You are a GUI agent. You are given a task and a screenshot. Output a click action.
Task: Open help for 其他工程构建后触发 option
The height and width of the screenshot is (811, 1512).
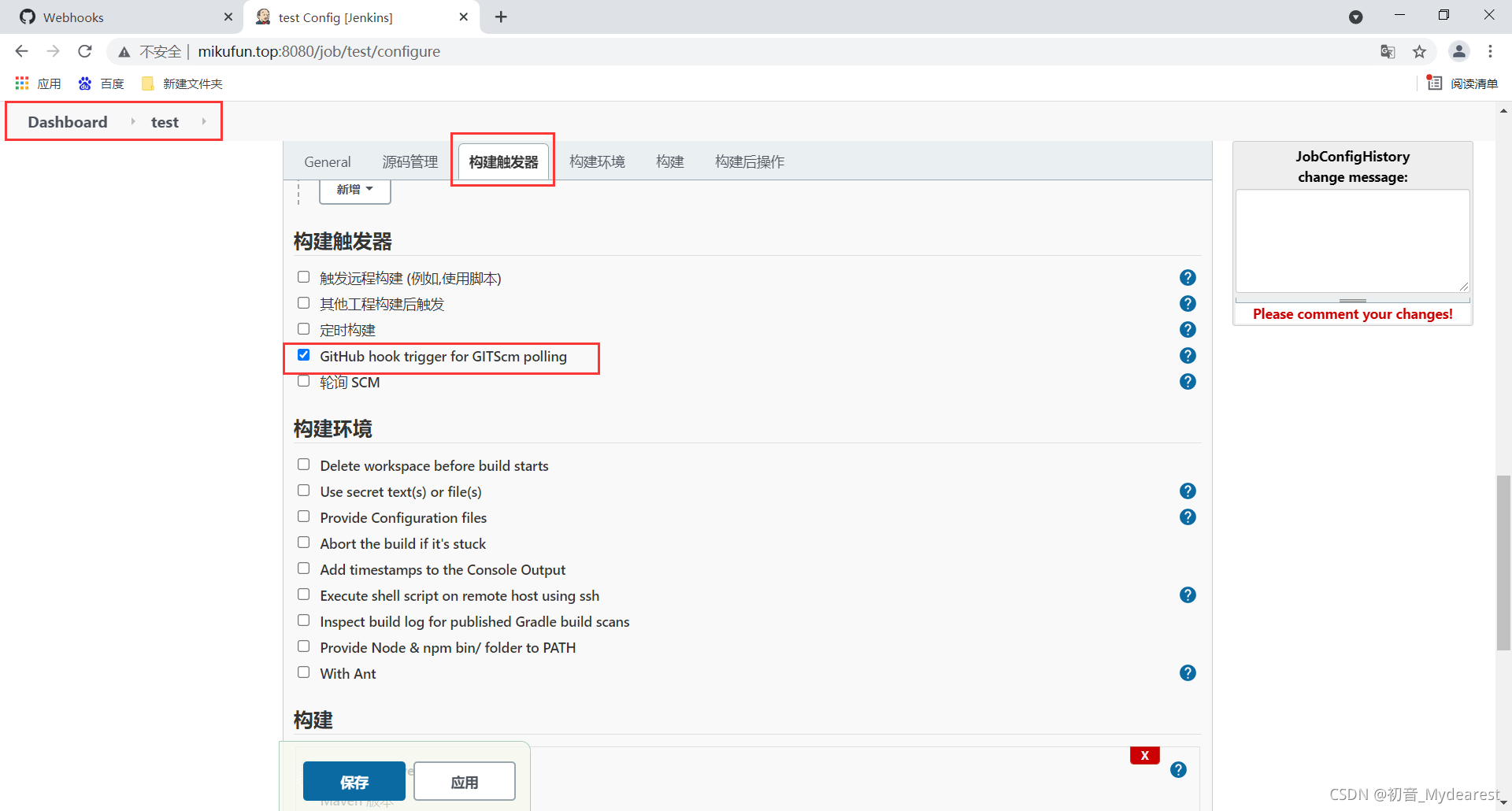click(x=1188, y=304)
